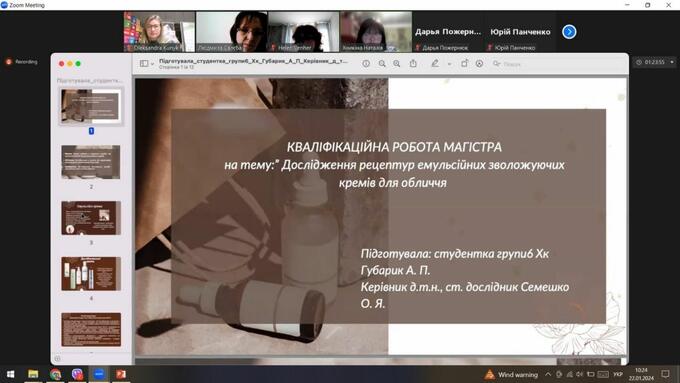
Task: Click the Wind warning weather widget
Action: tap(511, 374)
